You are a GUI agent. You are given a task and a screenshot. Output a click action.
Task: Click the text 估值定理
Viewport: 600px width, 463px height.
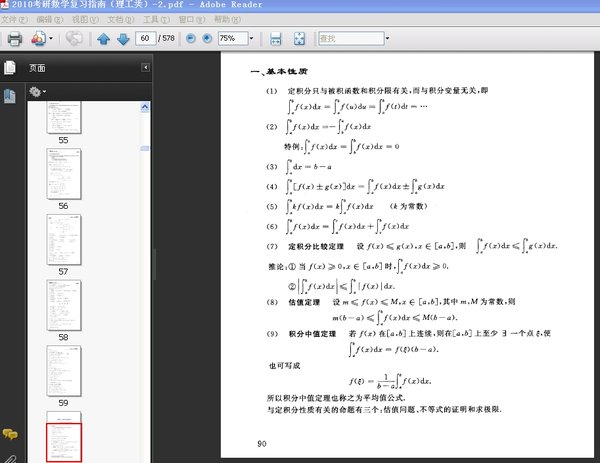[x=304, y=302]
